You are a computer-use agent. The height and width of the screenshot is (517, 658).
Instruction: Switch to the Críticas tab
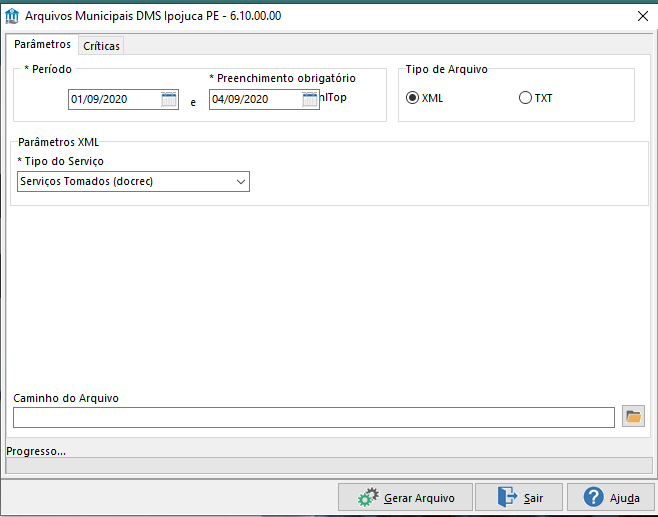click(101, 46)
